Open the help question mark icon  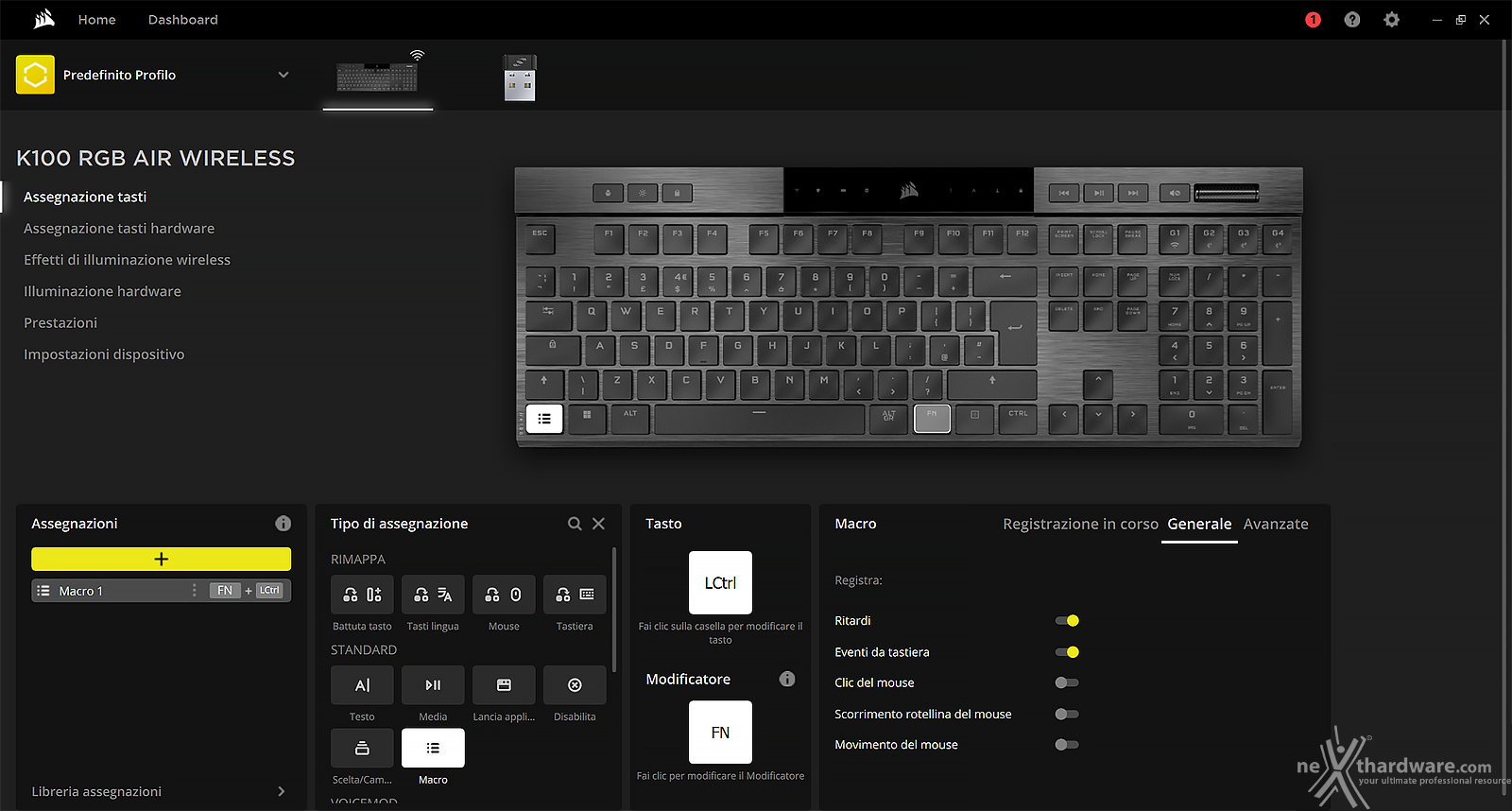pos(1352,20)
